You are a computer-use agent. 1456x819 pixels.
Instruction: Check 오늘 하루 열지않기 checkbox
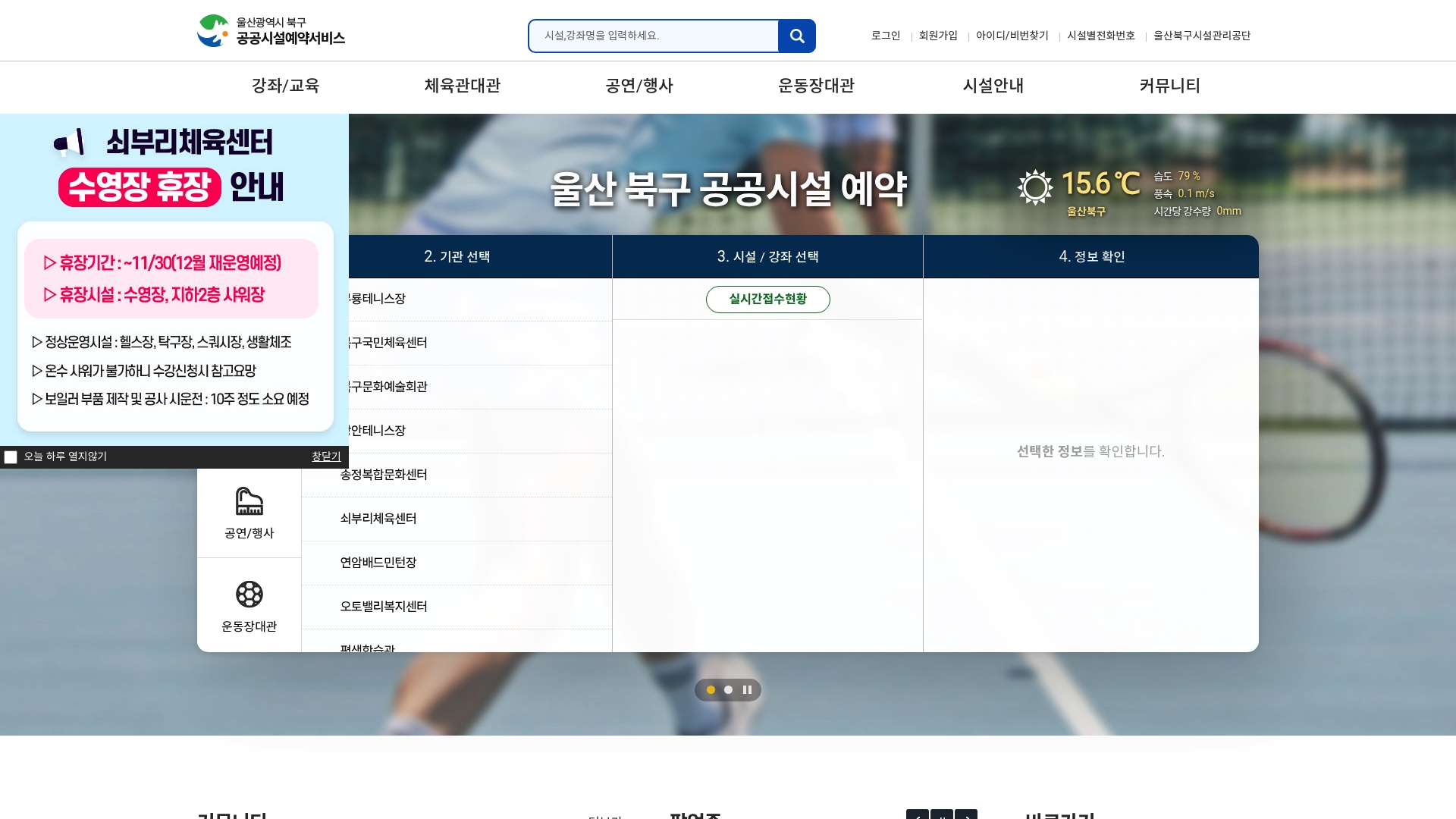tap(11, 457)
